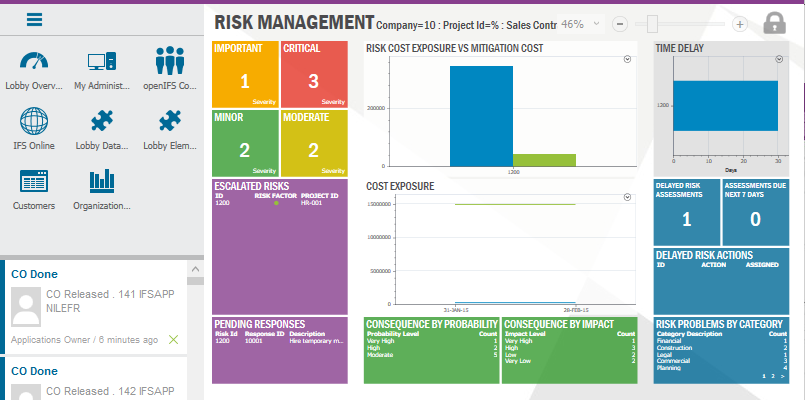Open Lobby Data Sources puzzle icon
Viewport: 805px width, 400px height.
point(102,123)
